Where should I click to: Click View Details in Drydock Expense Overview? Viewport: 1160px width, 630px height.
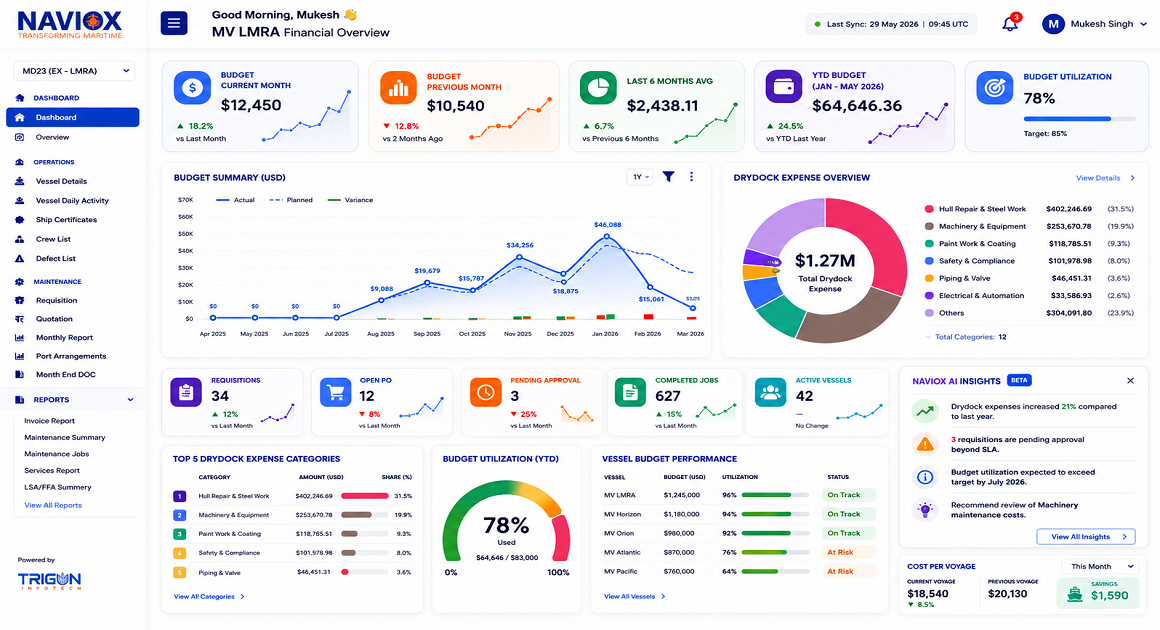click(x=1105, y=178)
